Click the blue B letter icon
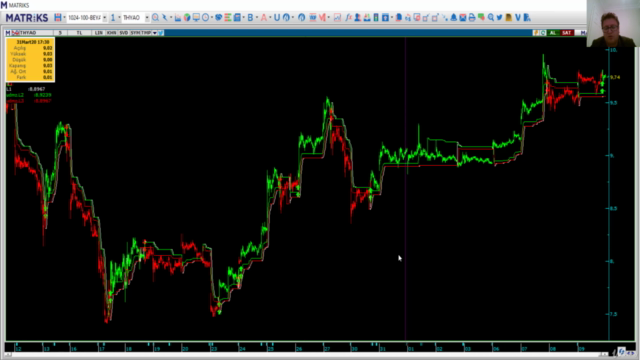Screen dimensions: 640x360 pyautogui.click(x=250, y=18)
